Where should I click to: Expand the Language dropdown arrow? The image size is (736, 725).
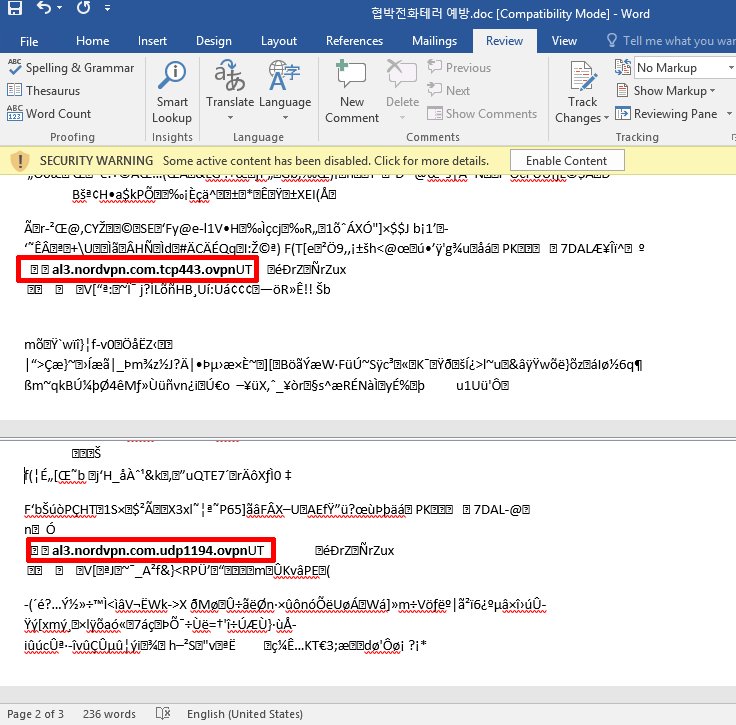(x=285, y=118)
